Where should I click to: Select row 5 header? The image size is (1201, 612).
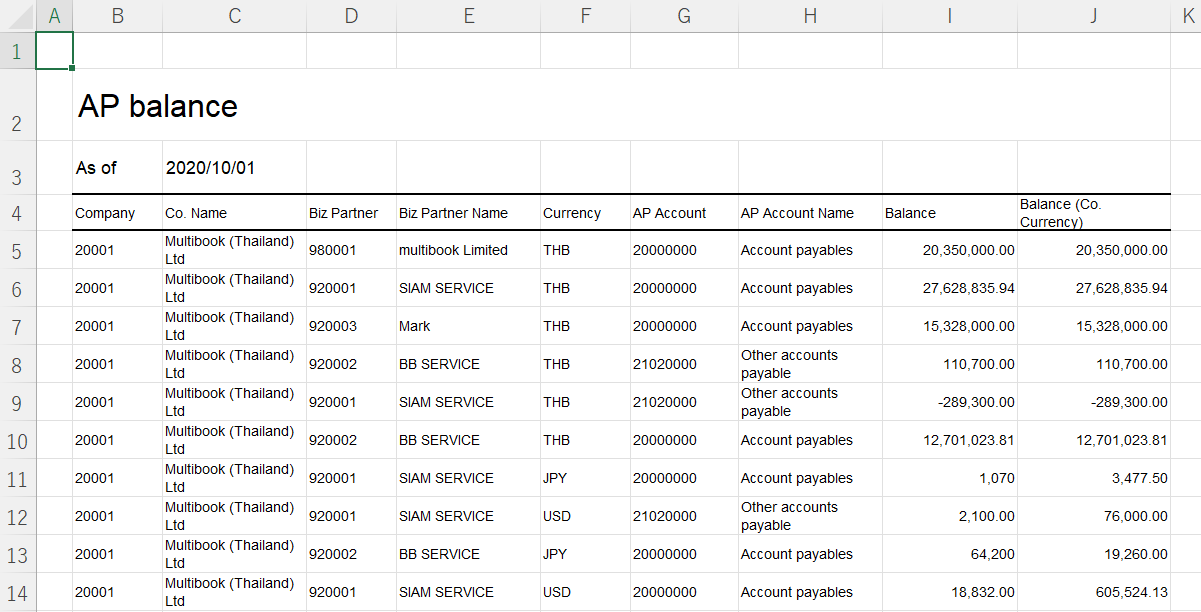(17, 250)
